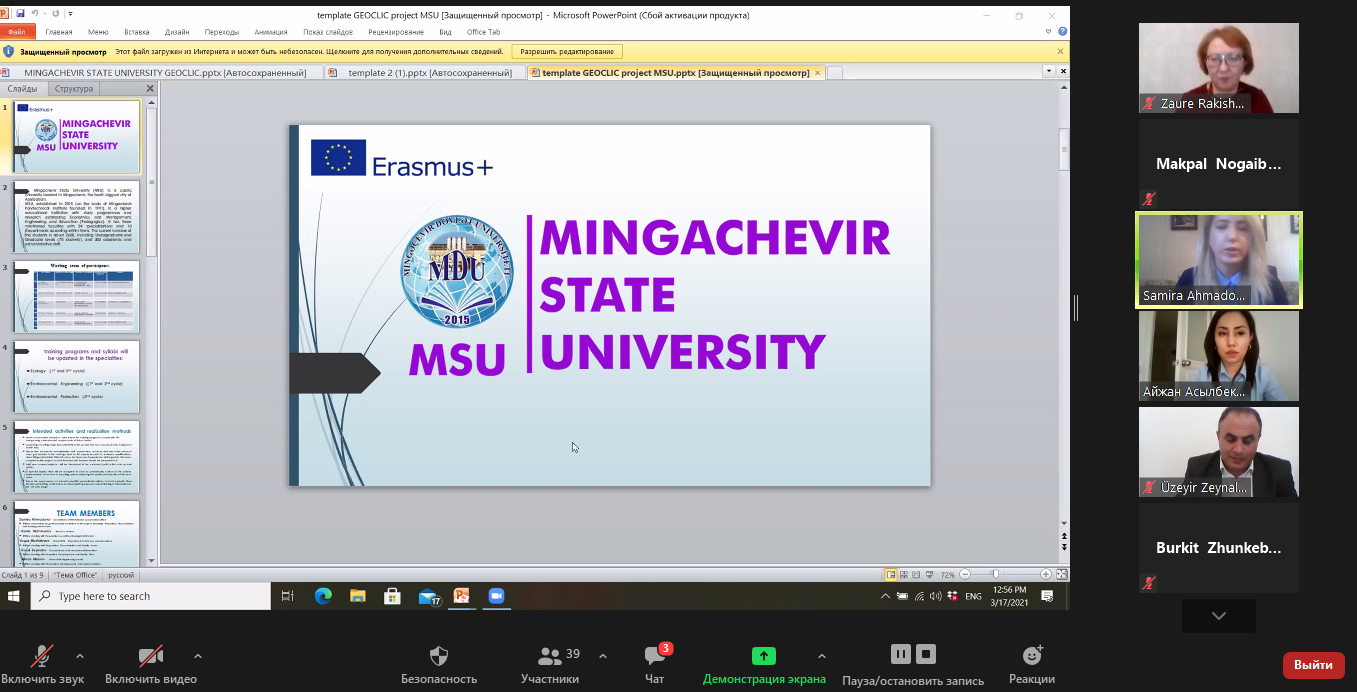The height and width of the screenshot is (692, 1357).
Task: Open the Файл tab
Action: pos(17,32)
